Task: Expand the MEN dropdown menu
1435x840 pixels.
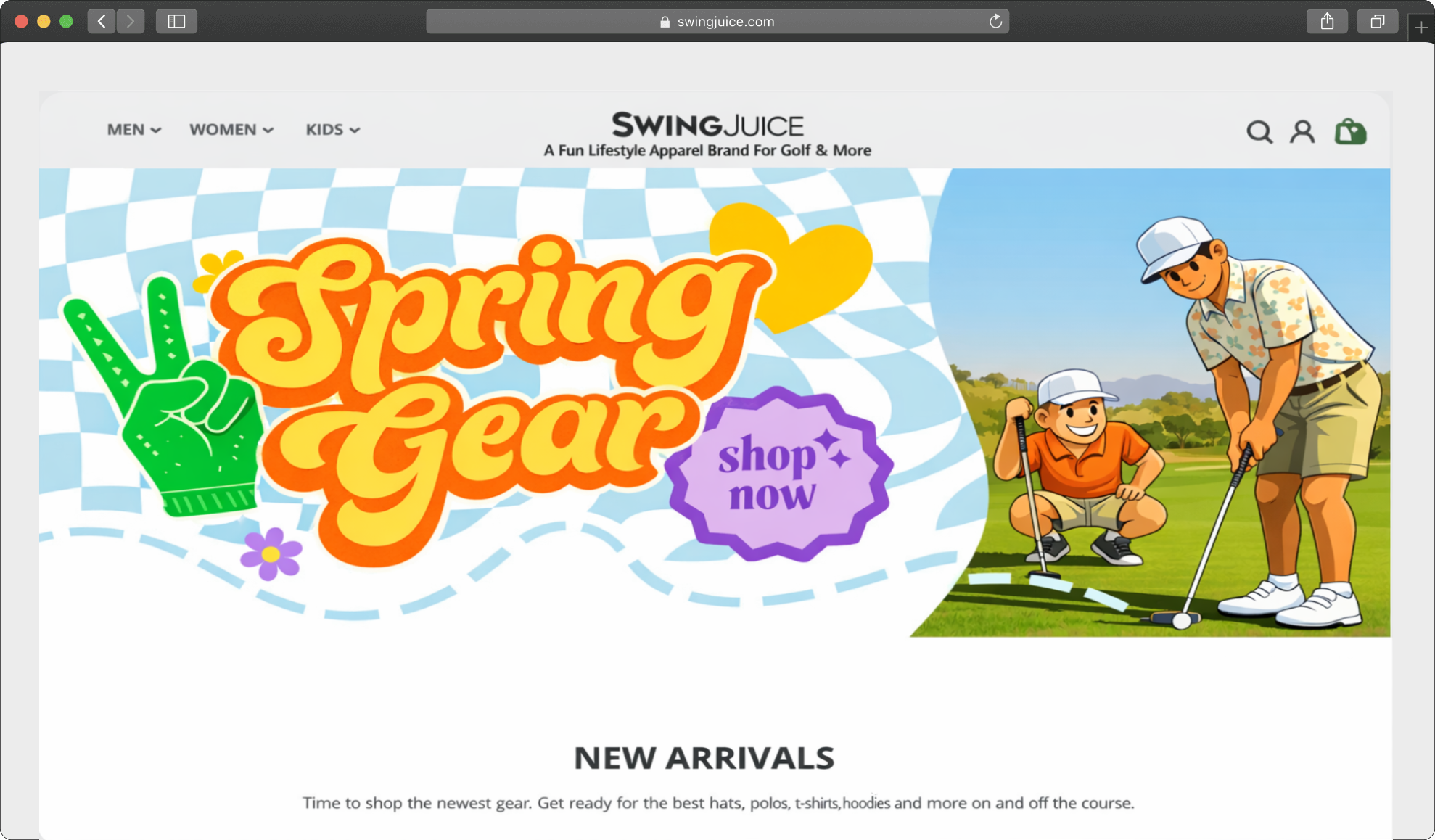Action: point(134,130)
